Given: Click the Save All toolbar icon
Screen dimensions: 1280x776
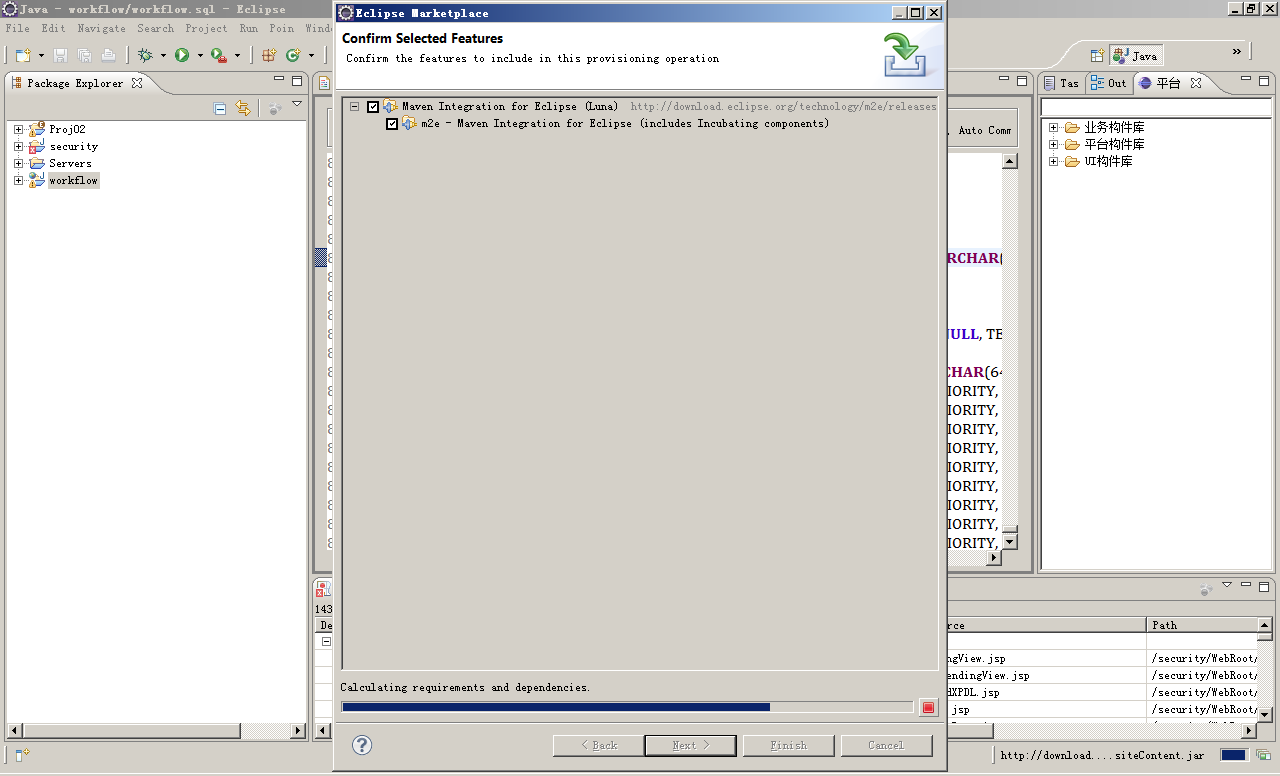Looking at the screenshot, I should [84, 55].
